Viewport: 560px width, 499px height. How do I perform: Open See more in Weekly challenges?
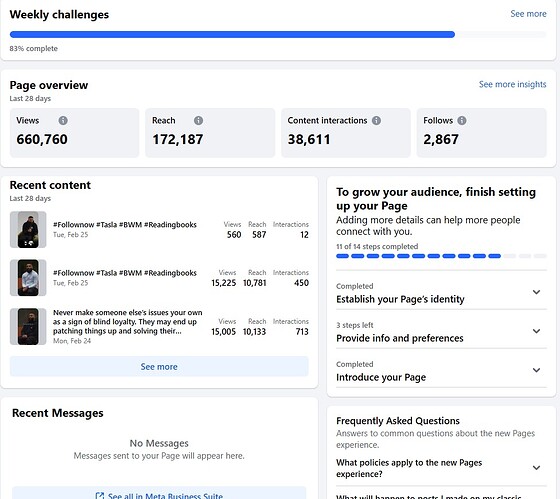[528, 14]
